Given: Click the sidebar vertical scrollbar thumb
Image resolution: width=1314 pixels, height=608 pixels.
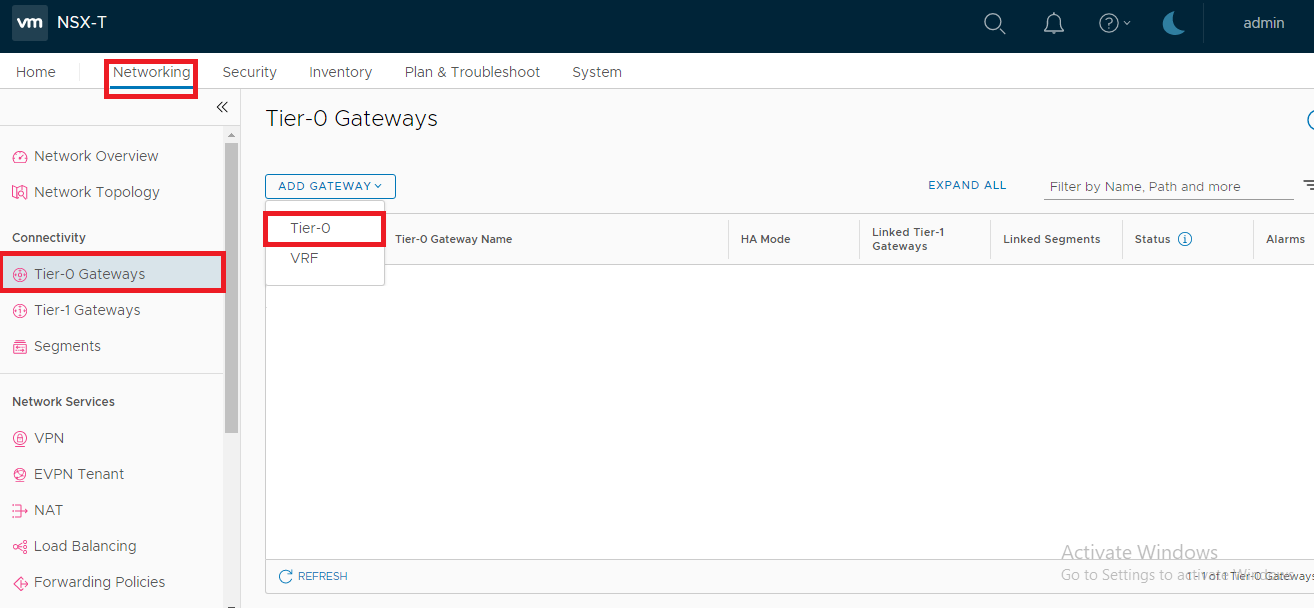Looking at the screenshot, I should tap(232, 288).
